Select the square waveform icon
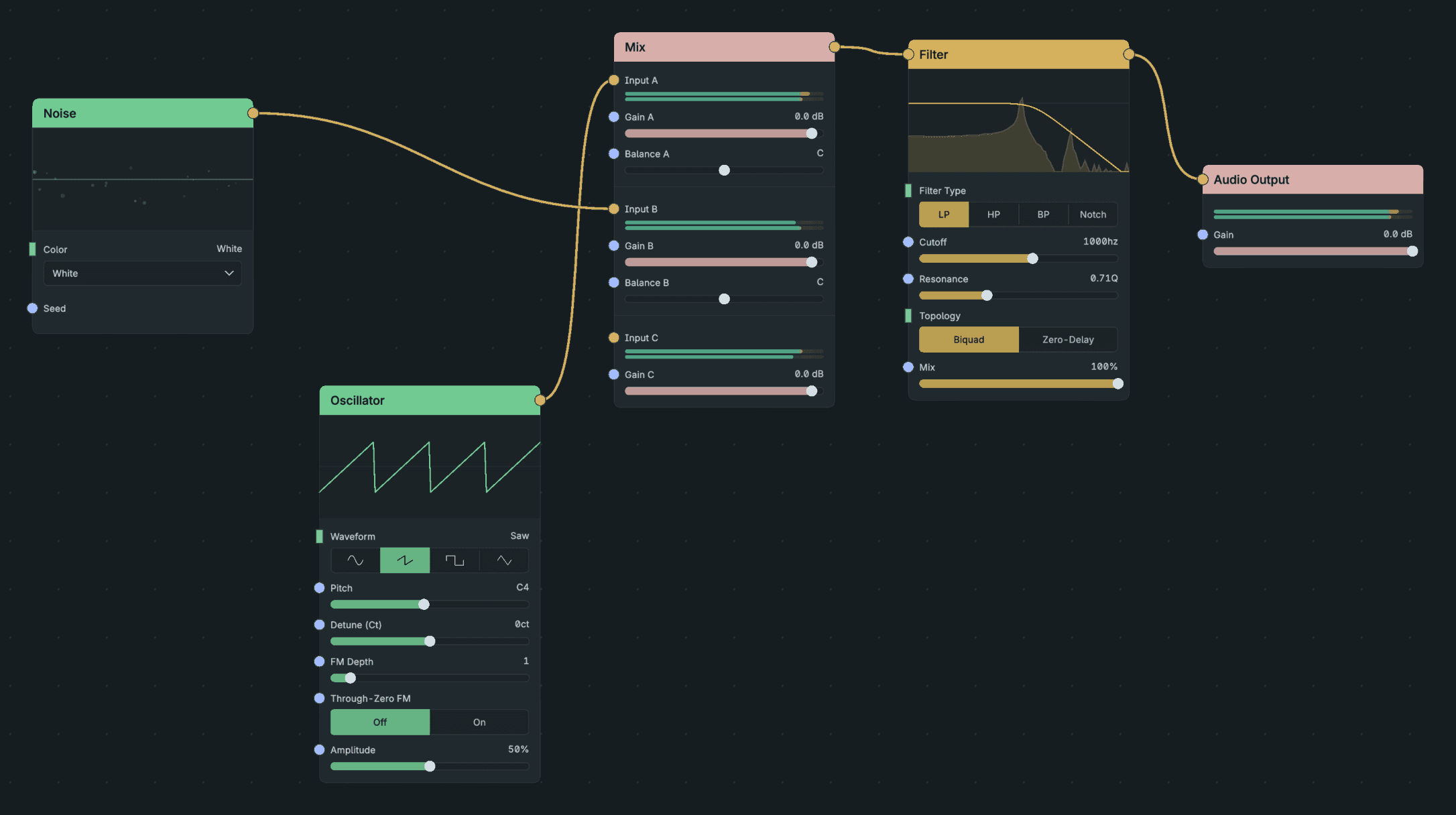Viewport: 1456px width, 815px height. [454, 560]
